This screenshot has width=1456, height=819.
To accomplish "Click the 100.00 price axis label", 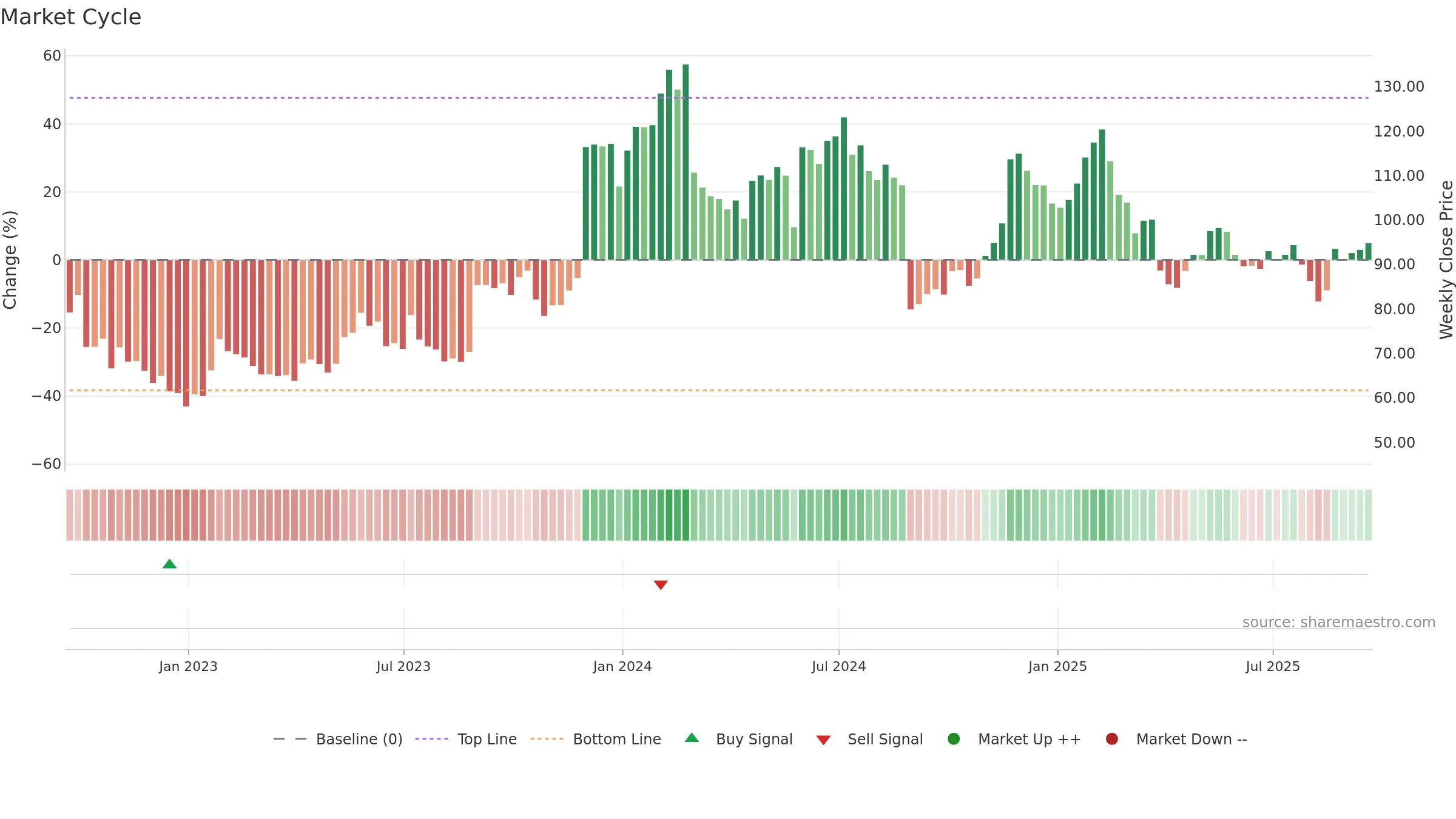I will (1399, 220).
